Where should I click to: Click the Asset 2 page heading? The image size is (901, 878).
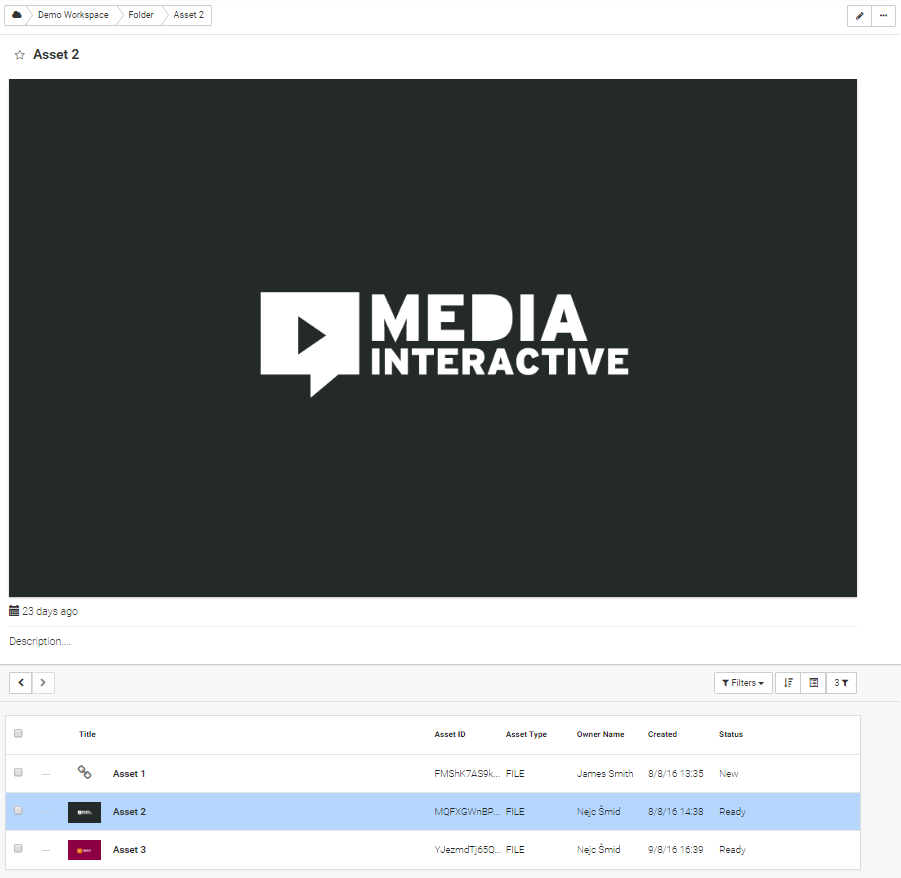[x=56, y=55]
